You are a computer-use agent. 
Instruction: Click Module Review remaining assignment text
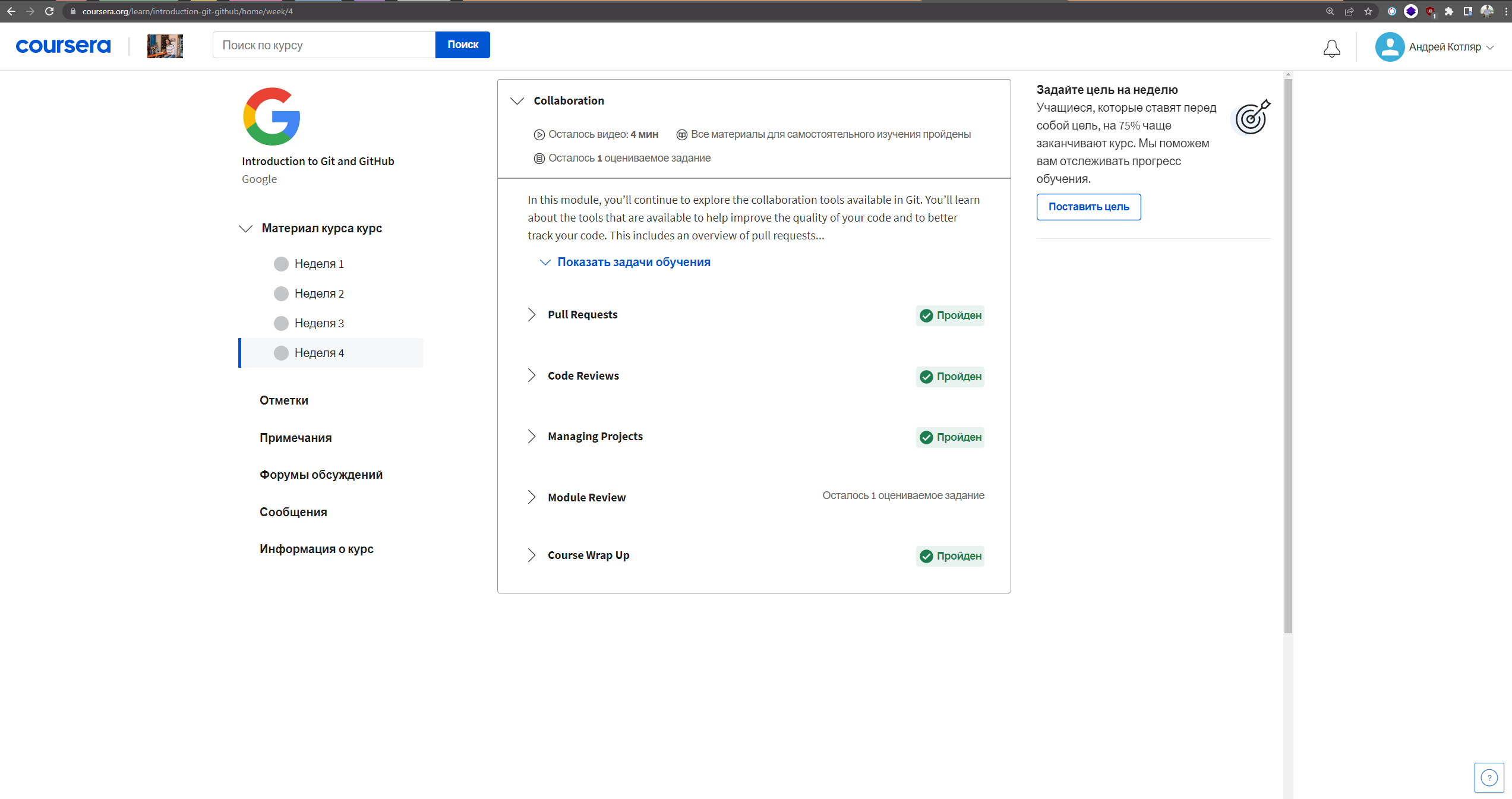903,495
